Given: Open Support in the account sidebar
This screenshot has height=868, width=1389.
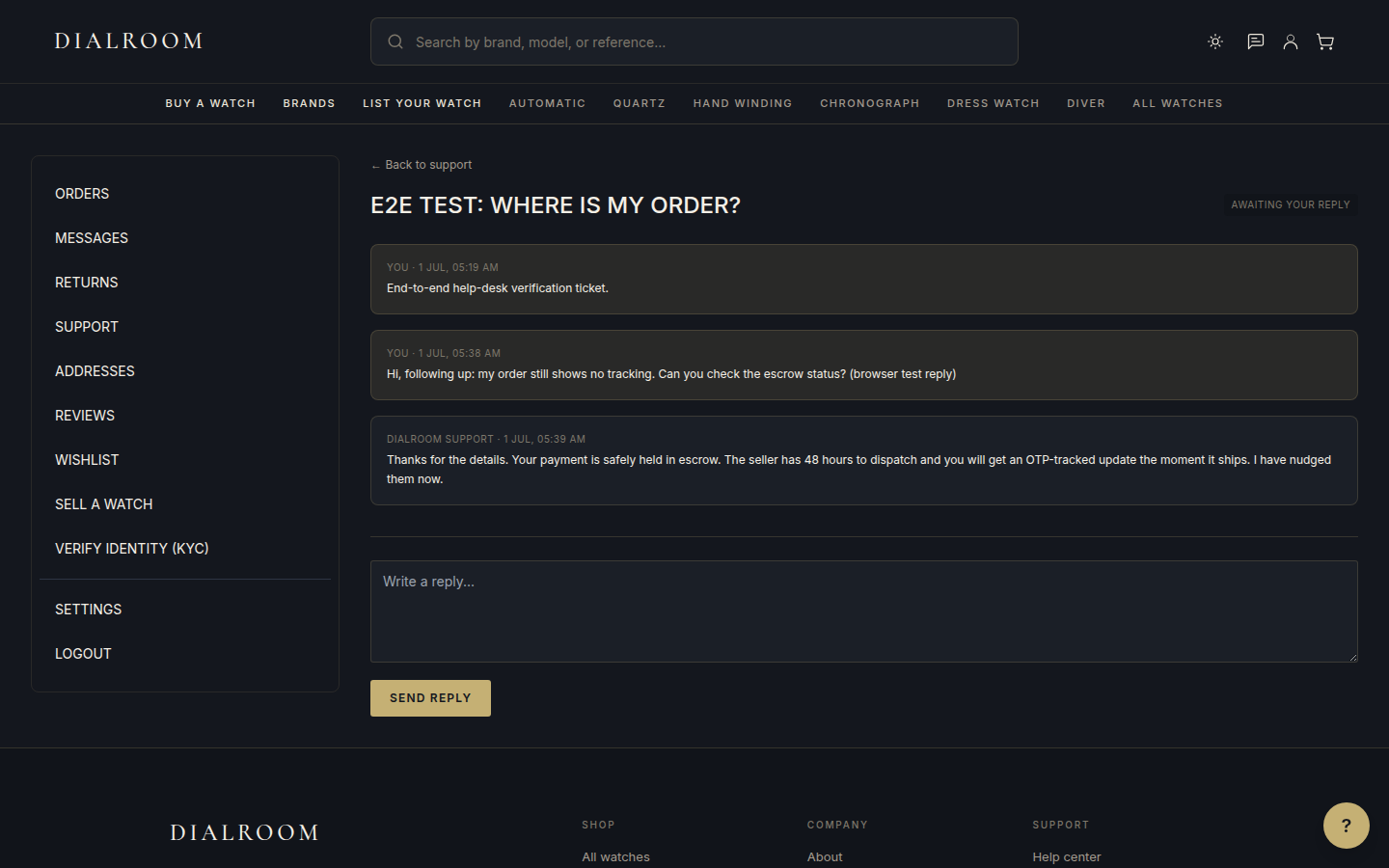Looking at the screenshot, I should click(185, 327).
